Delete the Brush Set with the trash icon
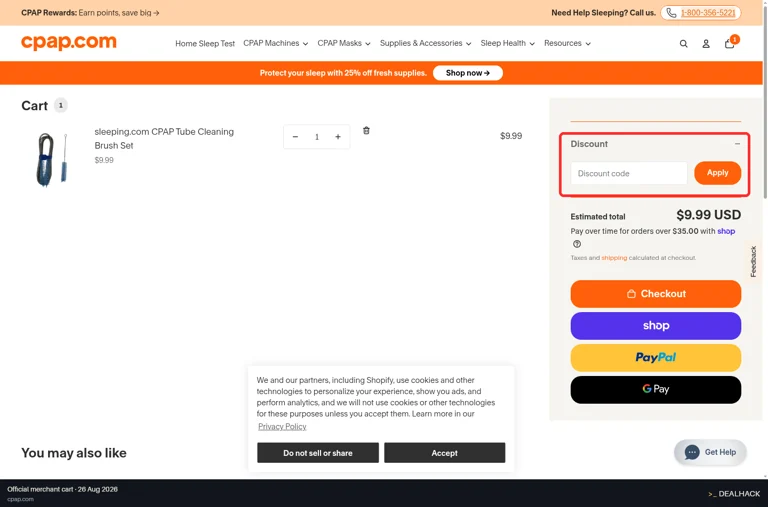Screen dimensions: 768x507 pyautogui.click(x=366, y=130)
